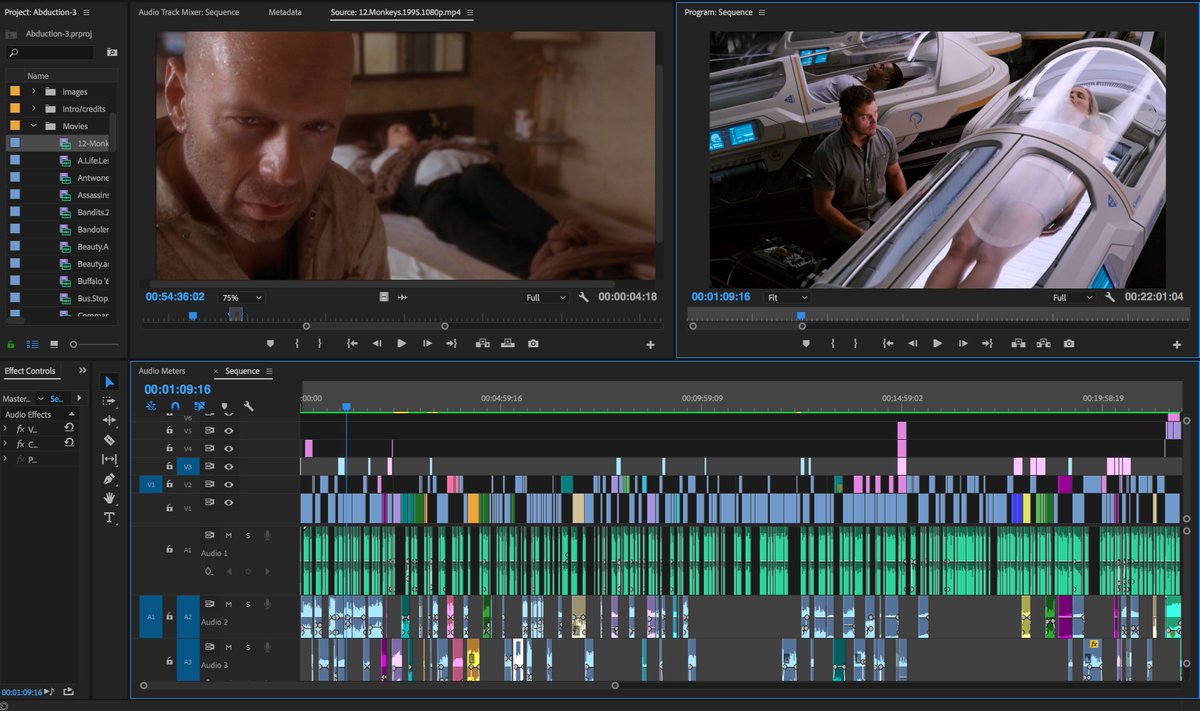Select the Slip tool

click(x=109, y=459)
